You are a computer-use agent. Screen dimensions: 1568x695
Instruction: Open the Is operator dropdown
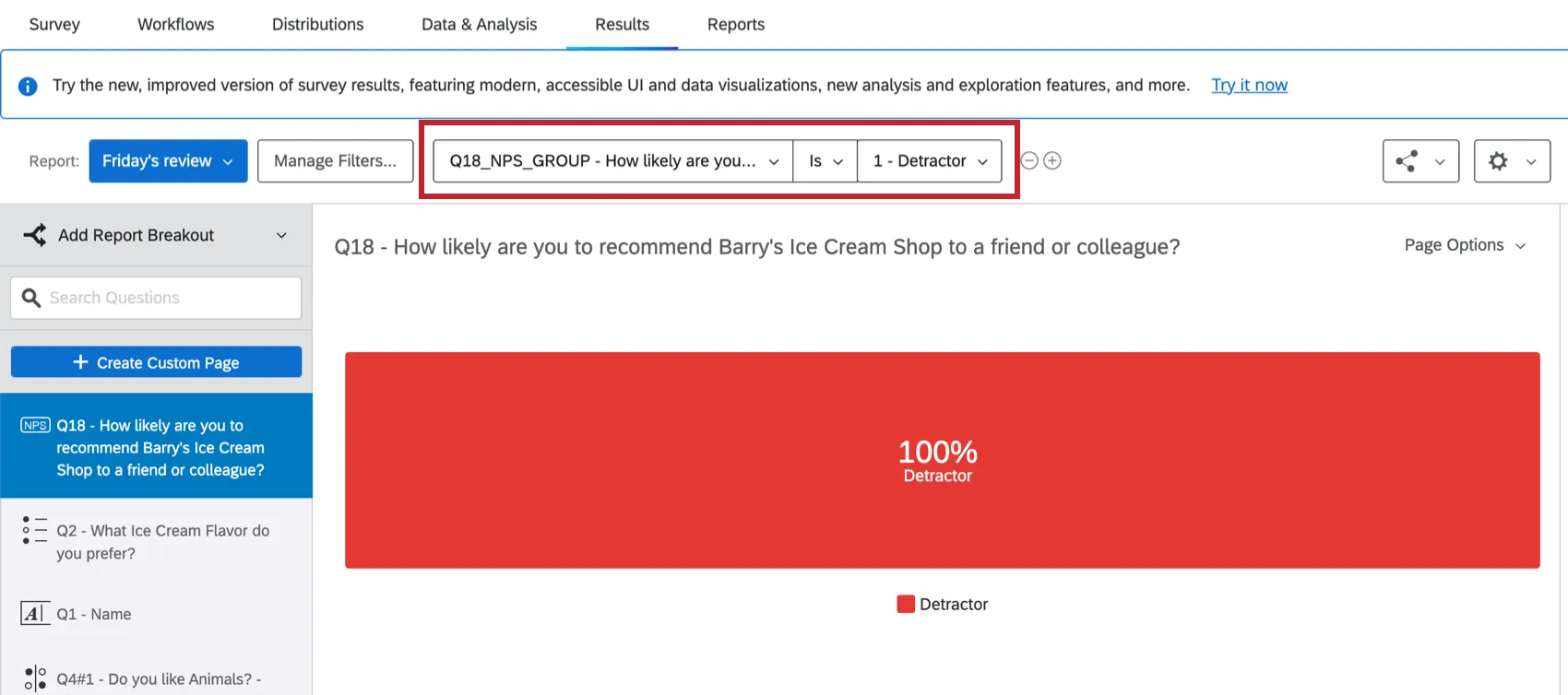tap(824, 160)
